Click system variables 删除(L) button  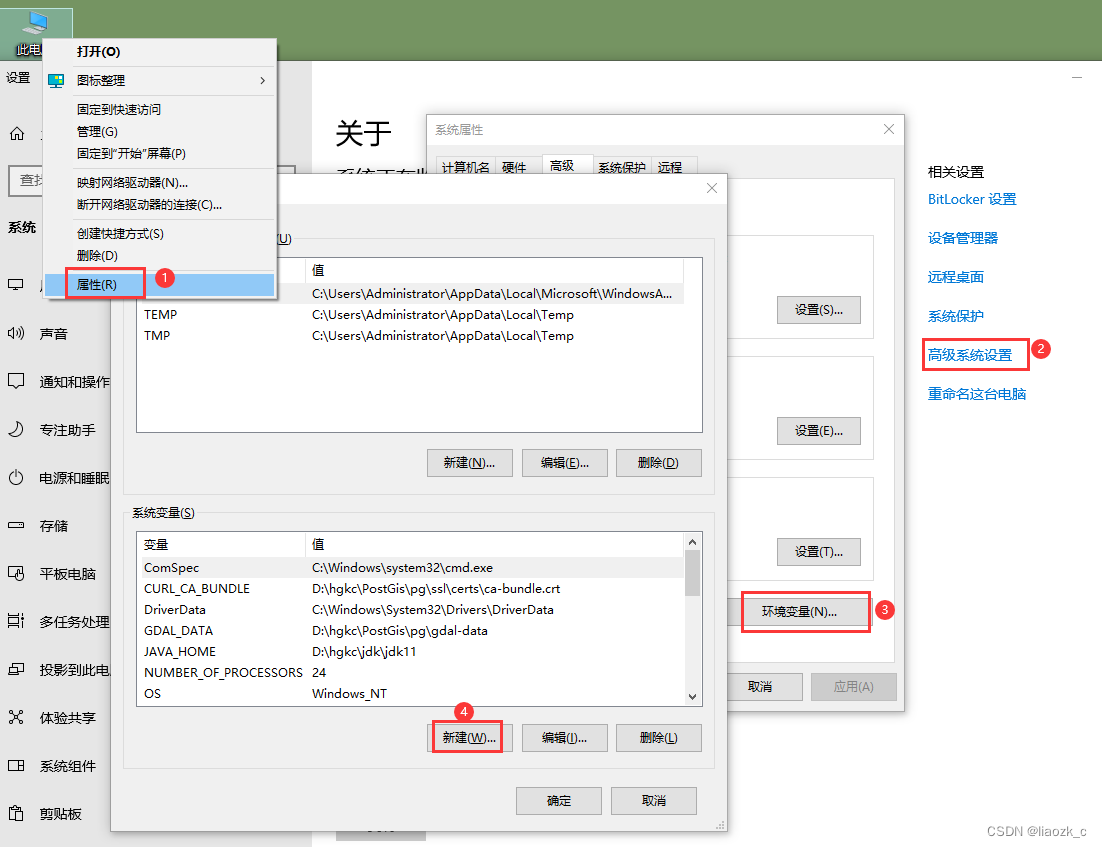click(x=659, y=738)
